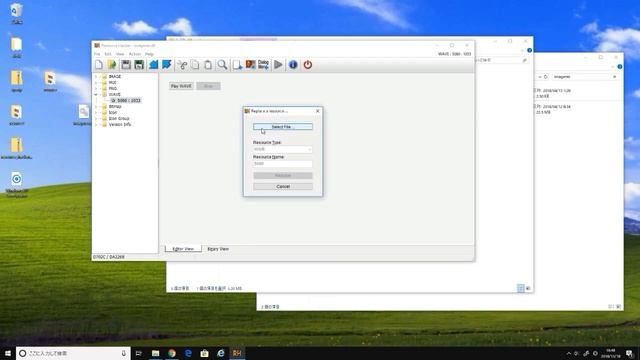The width and height of the screenshot is (640, 360).
Task: Open Chrome from the taskbar
Action: click(172, 353)
